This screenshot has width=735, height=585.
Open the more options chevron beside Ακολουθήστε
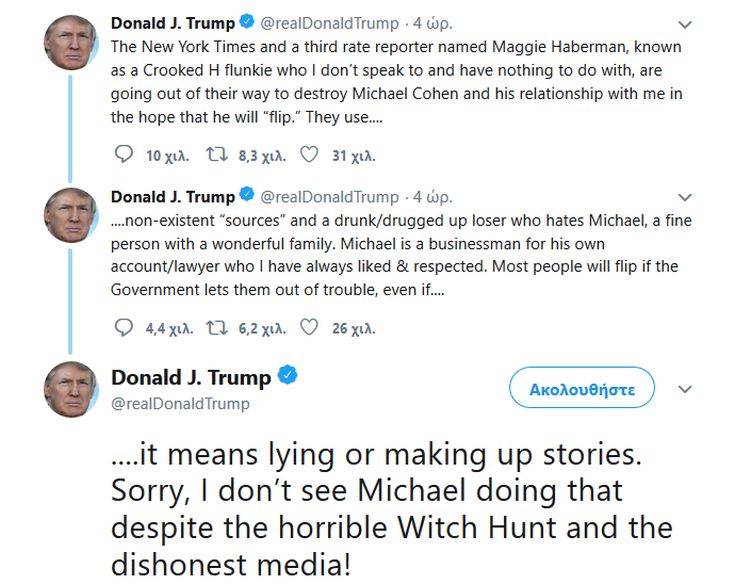[685, 388]
